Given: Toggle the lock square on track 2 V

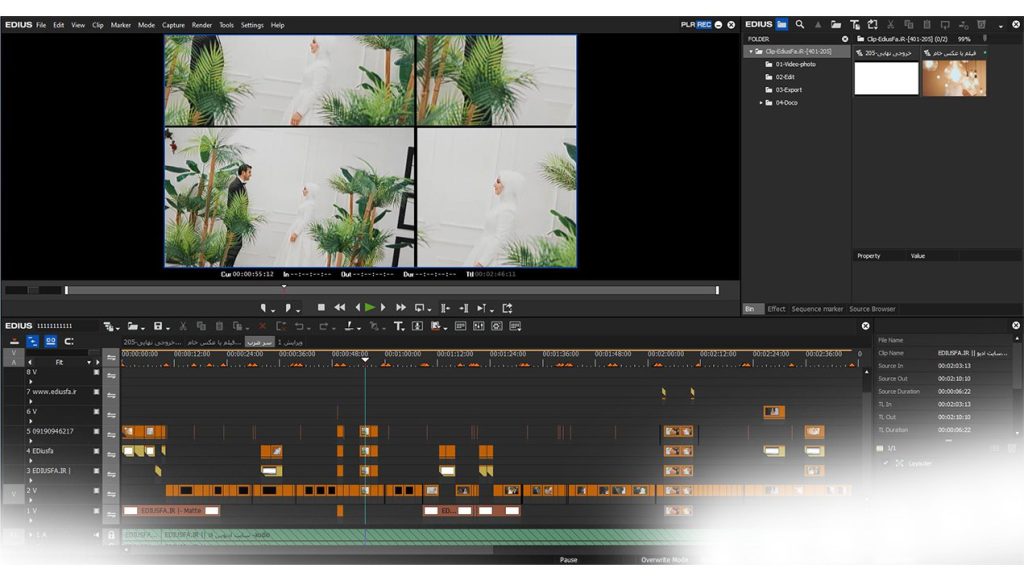Looking at the screenshot, I should [x=96, y=491].
